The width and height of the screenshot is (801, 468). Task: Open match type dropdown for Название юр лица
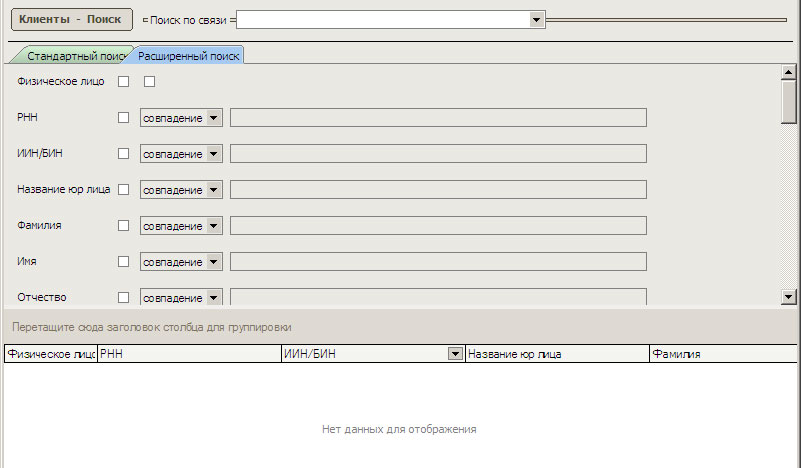pos(214,190)
